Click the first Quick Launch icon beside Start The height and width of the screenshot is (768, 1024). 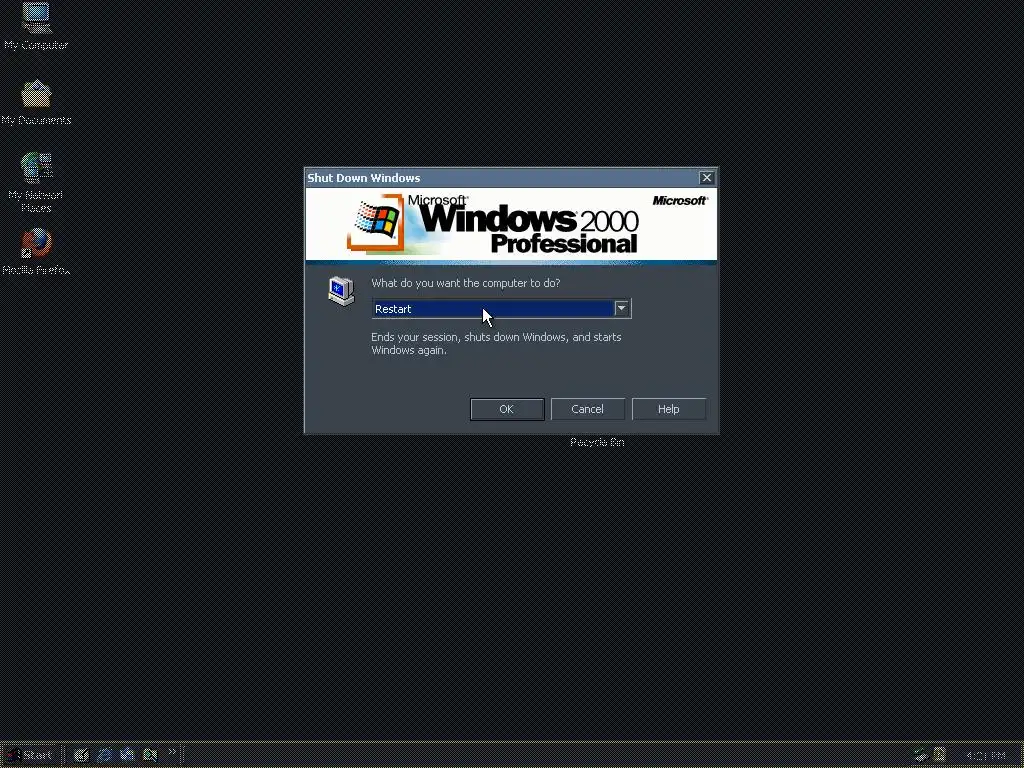click(81, 755)
